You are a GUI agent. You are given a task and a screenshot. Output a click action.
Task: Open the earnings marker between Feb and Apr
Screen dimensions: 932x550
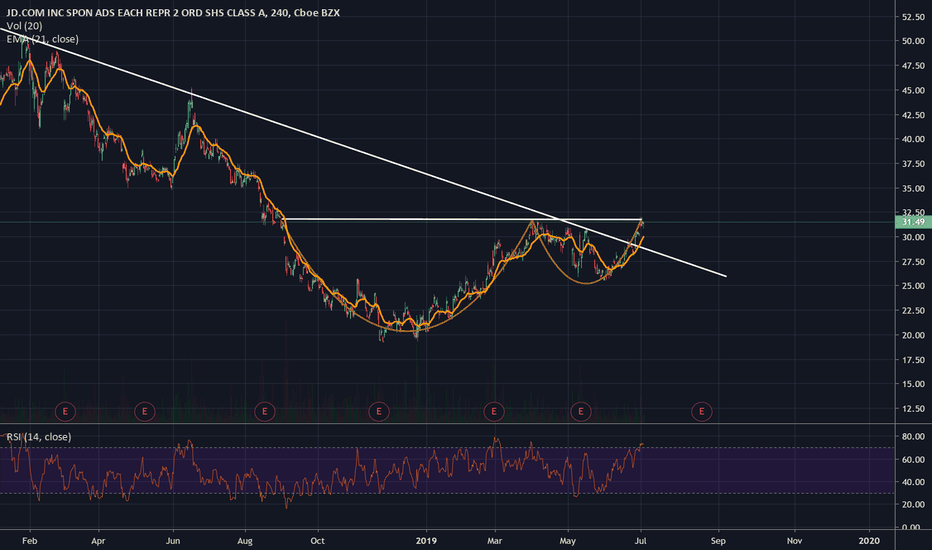pos(65,411)
